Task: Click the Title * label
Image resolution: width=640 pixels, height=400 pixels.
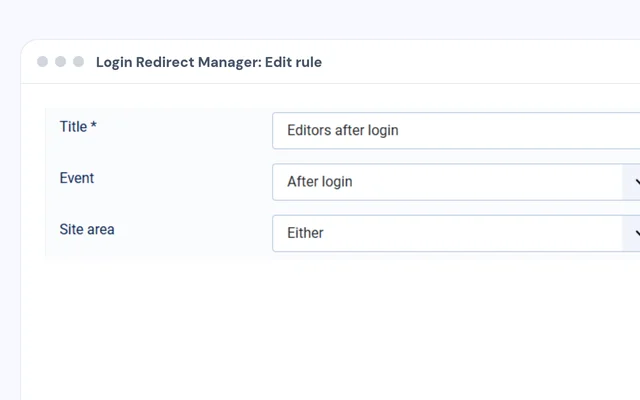Action: click(78, 127)
